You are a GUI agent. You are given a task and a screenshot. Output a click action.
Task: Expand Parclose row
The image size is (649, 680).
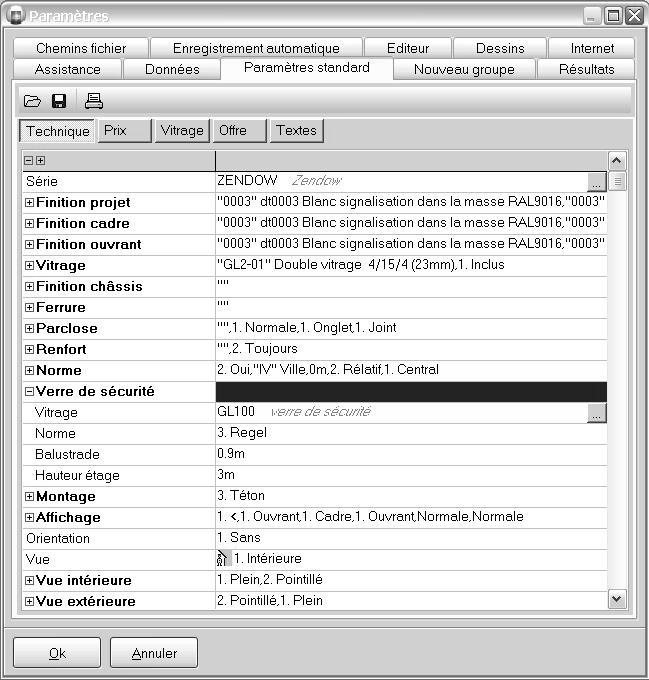point(29,328)
